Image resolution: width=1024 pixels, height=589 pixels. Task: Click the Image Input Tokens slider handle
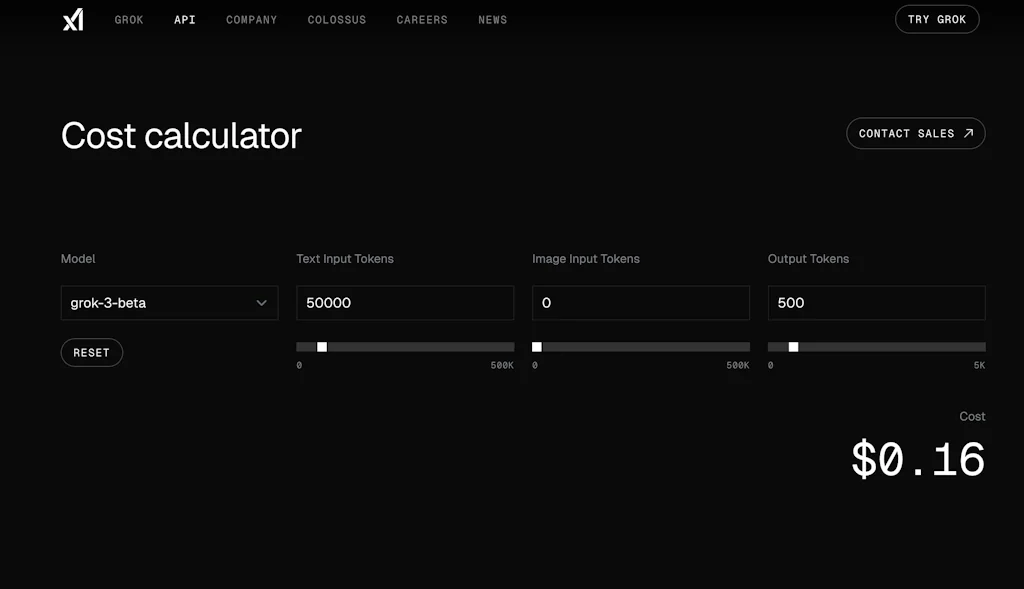[x=537, y=347]
